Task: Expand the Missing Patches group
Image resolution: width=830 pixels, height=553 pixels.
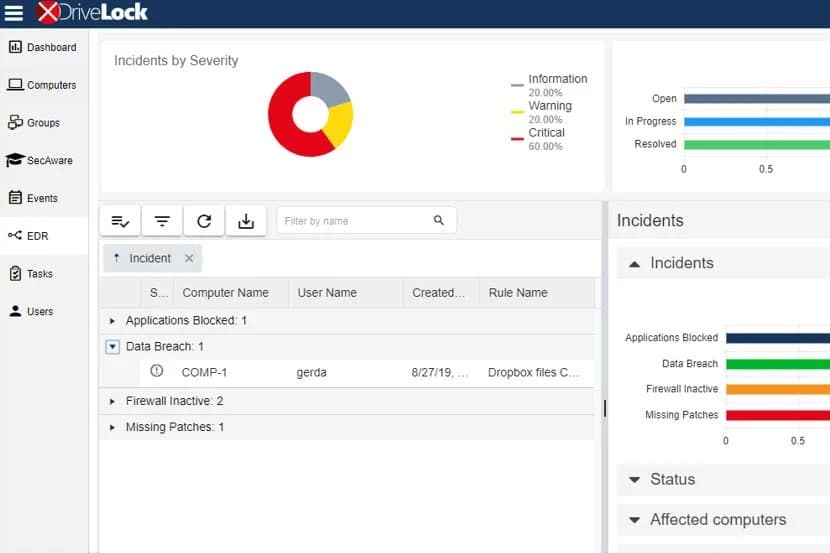Action: pos(112,428)
